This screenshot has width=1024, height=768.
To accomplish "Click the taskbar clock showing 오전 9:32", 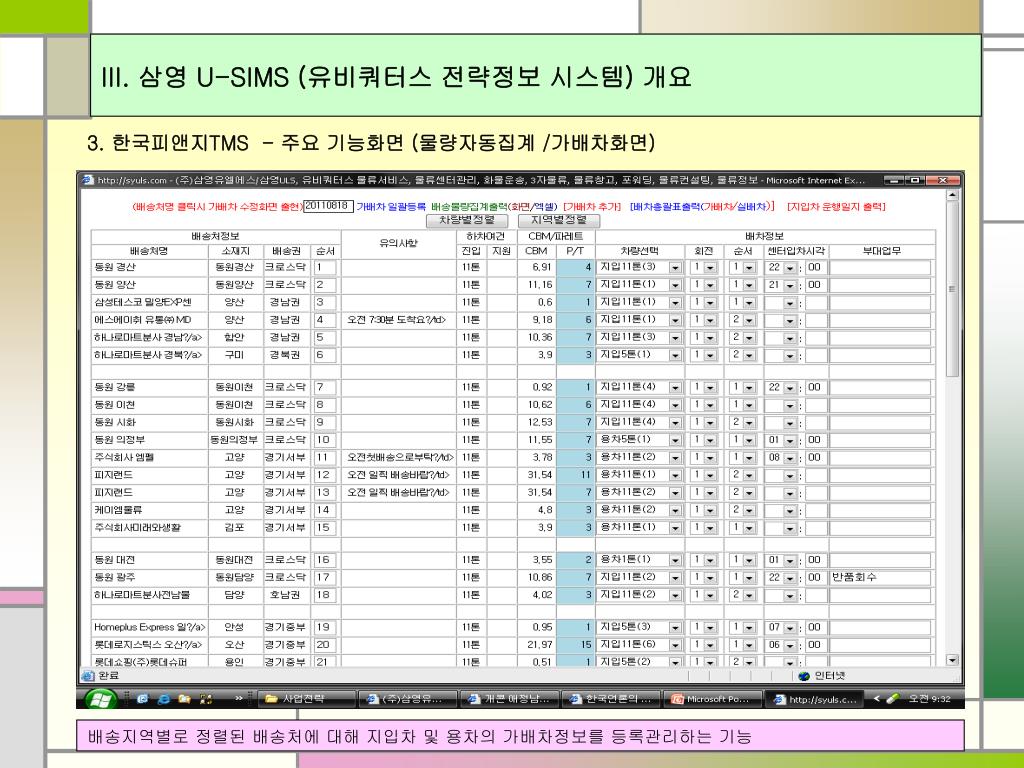I will coord(929,699).
